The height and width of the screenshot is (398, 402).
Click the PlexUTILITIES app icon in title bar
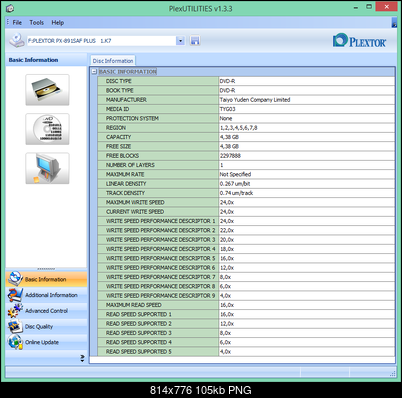pos(10,8)
